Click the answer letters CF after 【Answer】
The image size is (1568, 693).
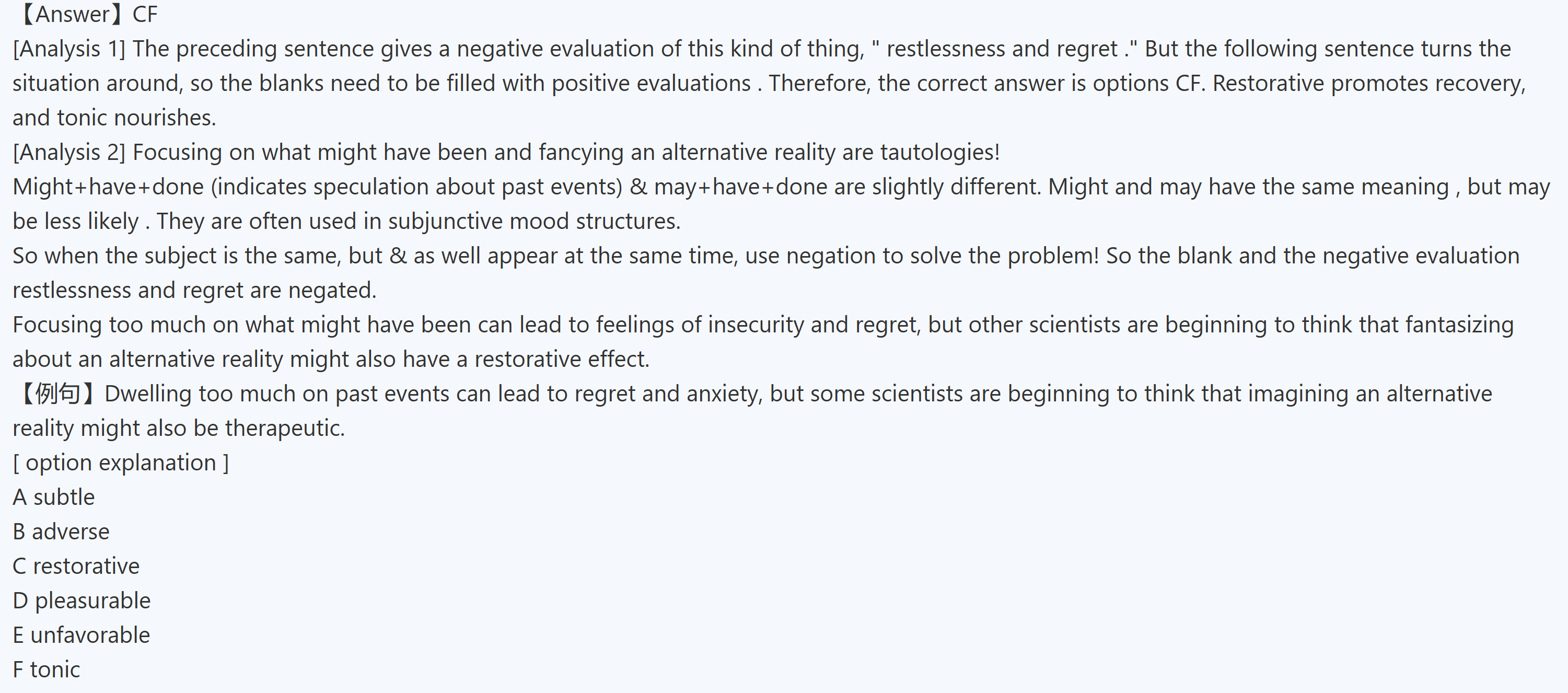pyautogui.click(x=145, y=14)
